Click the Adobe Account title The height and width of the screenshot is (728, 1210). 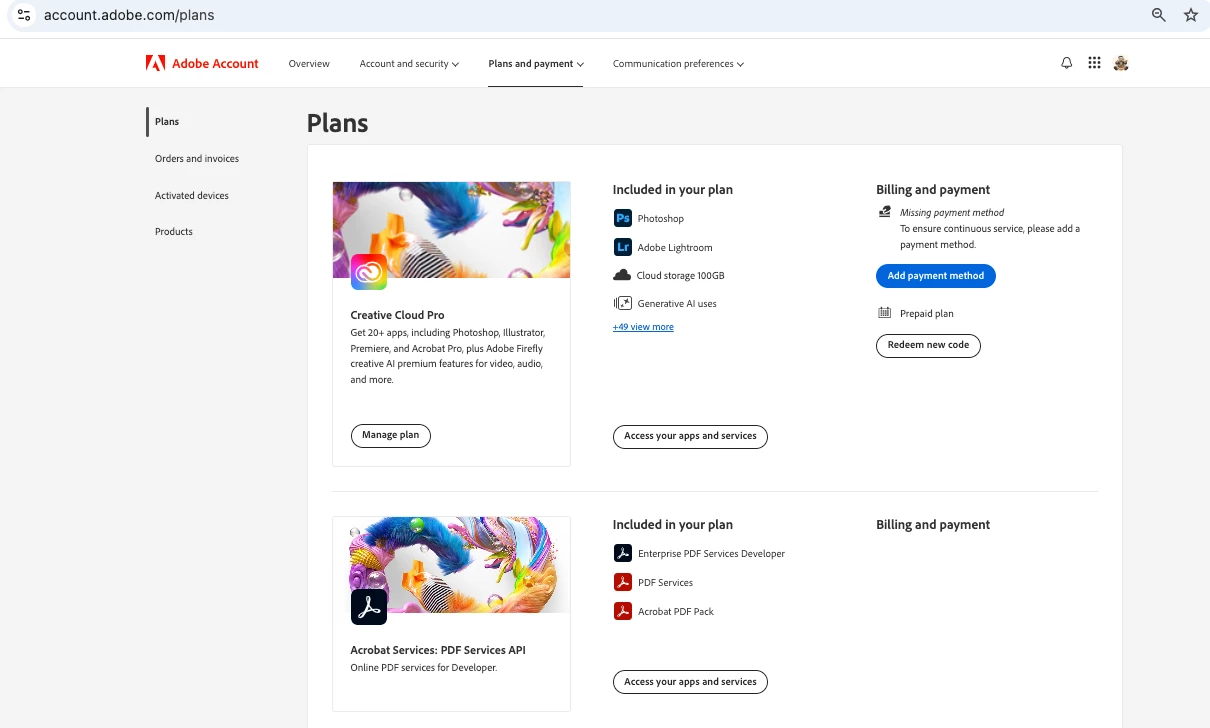[x=215, y=64]
